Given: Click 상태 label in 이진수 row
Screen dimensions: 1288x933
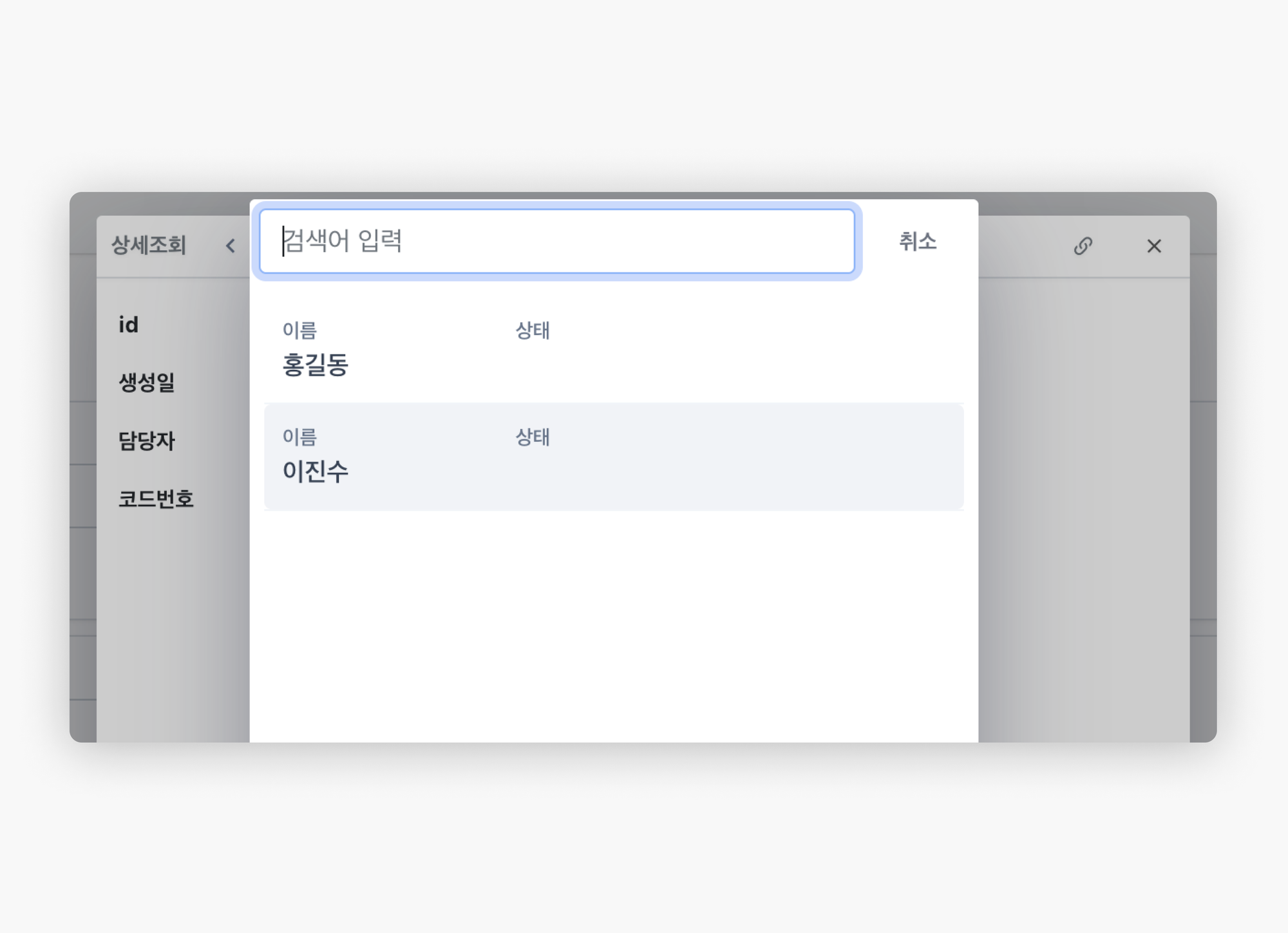Looking at the screenshot, I should point(533,437).
